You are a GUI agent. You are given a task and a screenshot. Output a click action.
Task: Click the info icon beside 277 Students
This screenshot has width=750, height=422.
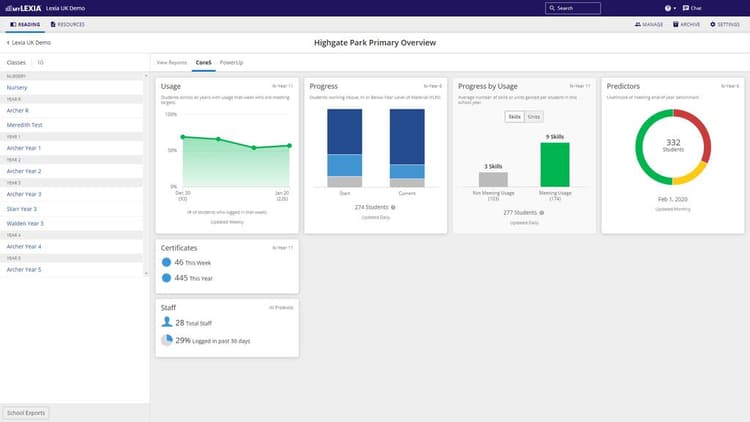pyautogui.click(x=541, y=213)
